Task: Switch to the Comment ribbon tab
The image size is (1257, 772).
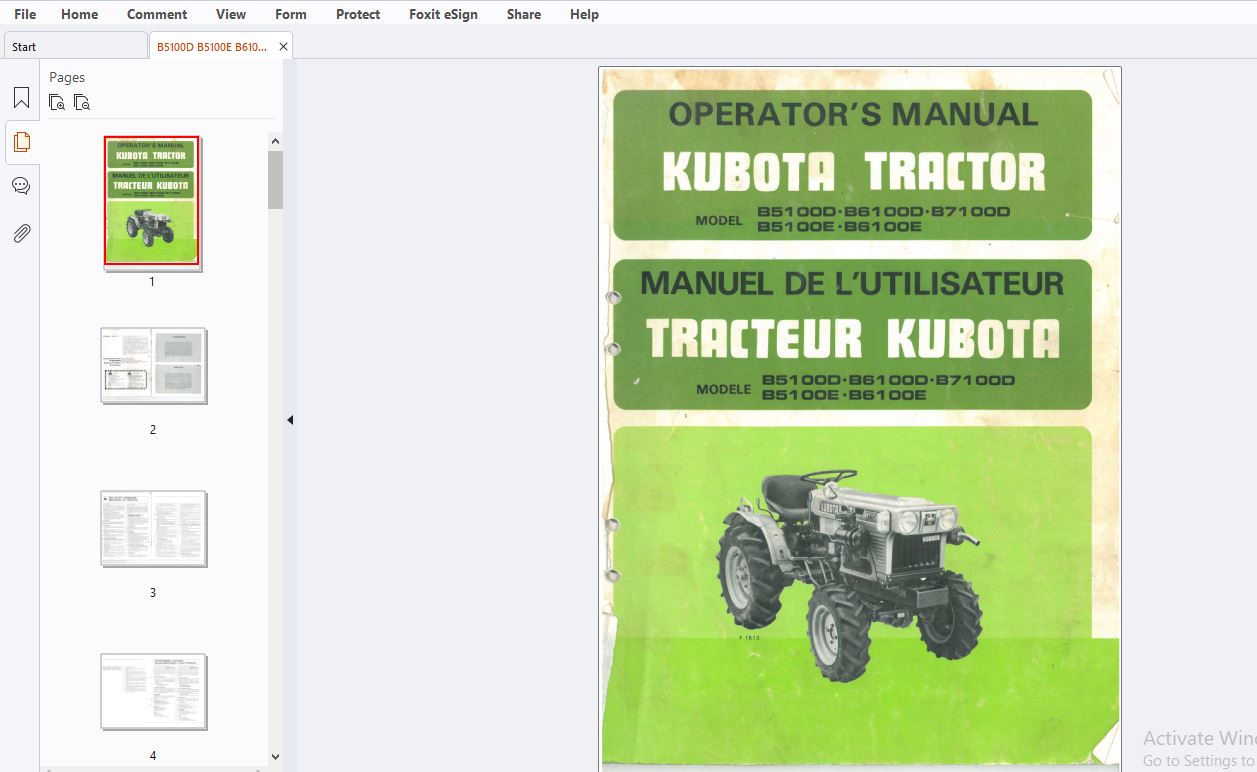Action: tap(157, 14)
